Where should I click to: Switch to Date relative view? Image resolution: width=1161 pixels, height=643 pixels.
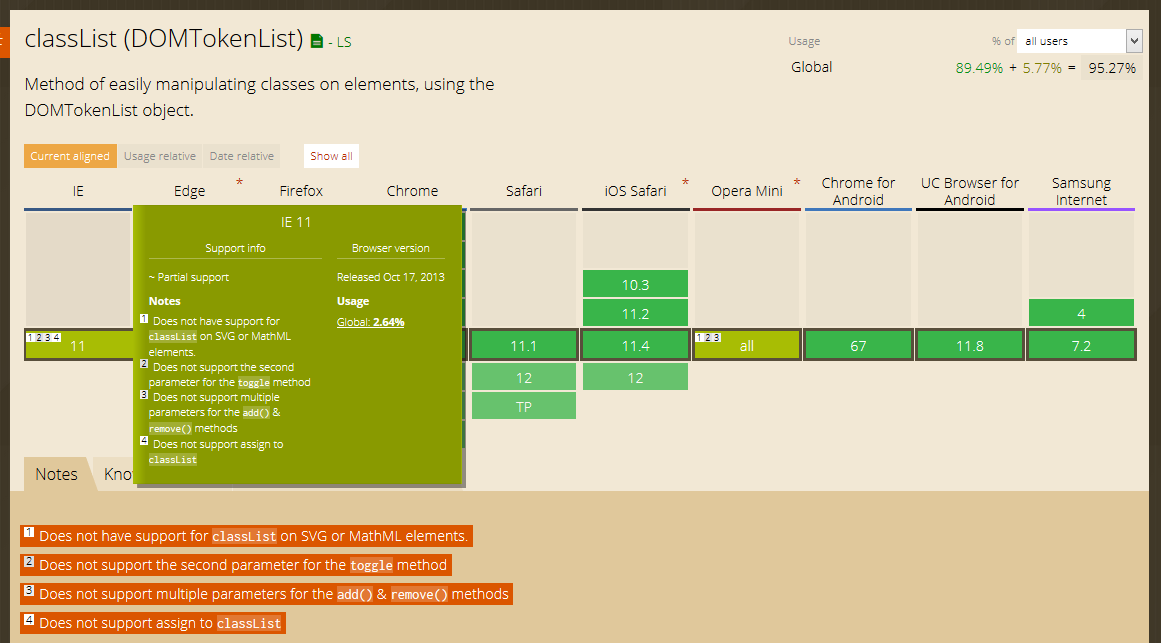(x=241, y=156)
